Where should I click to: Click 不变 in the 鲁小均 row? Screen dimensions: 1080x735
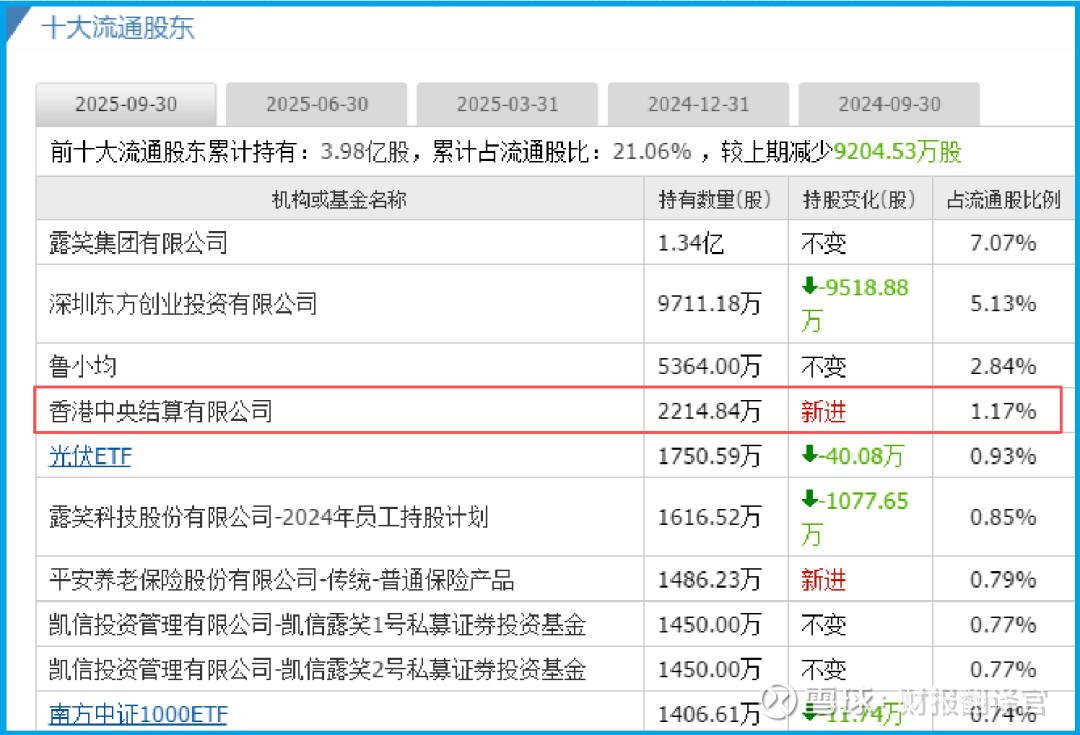pos(824,366)
